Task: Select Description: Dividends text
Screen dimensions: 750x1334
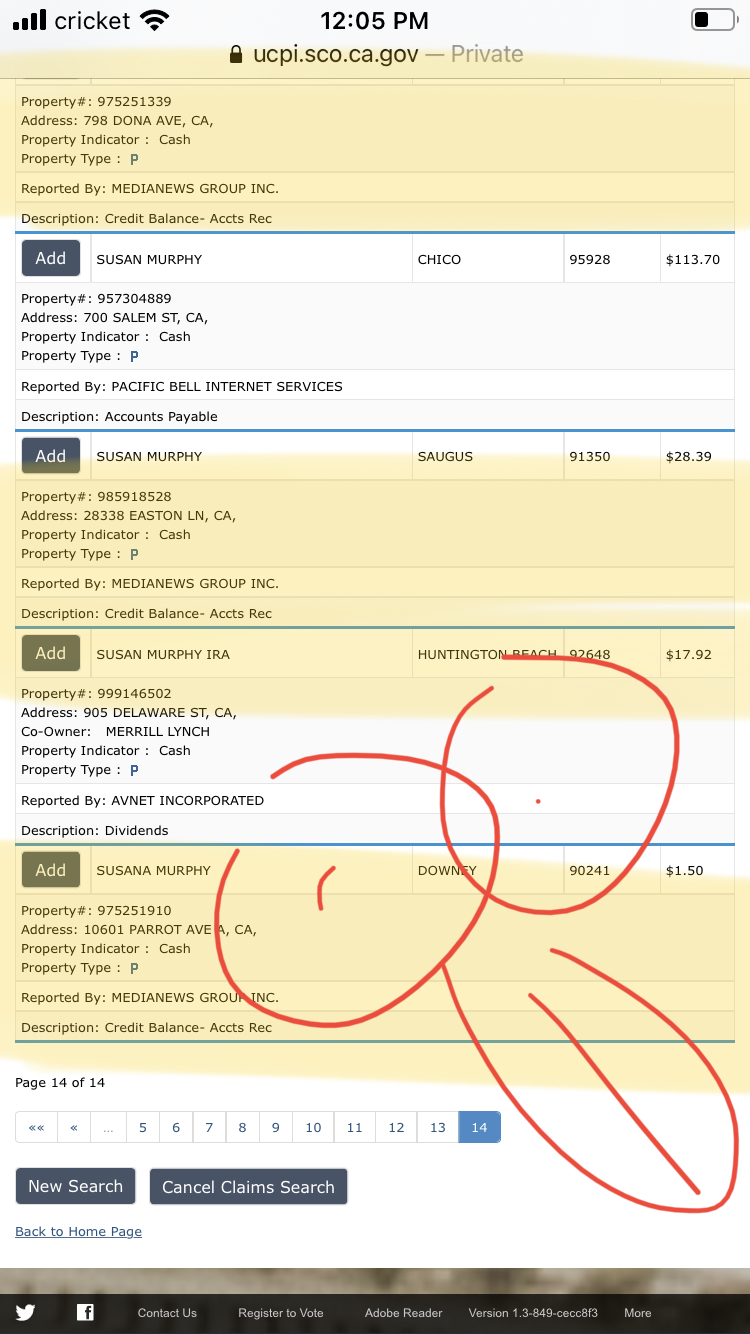Action: [95, 830]
